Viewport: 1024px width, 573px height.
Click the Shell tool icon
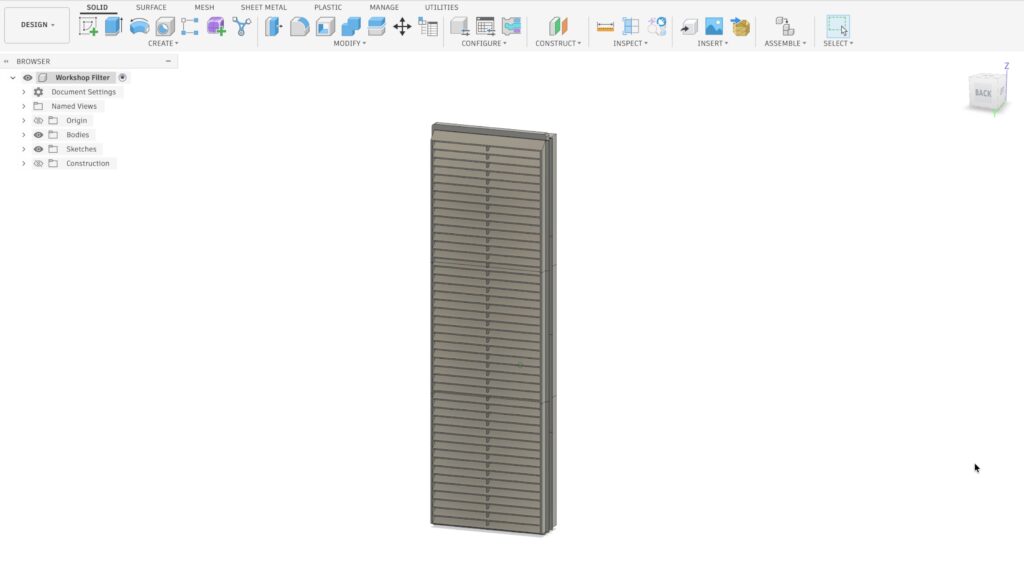[325, 27]
